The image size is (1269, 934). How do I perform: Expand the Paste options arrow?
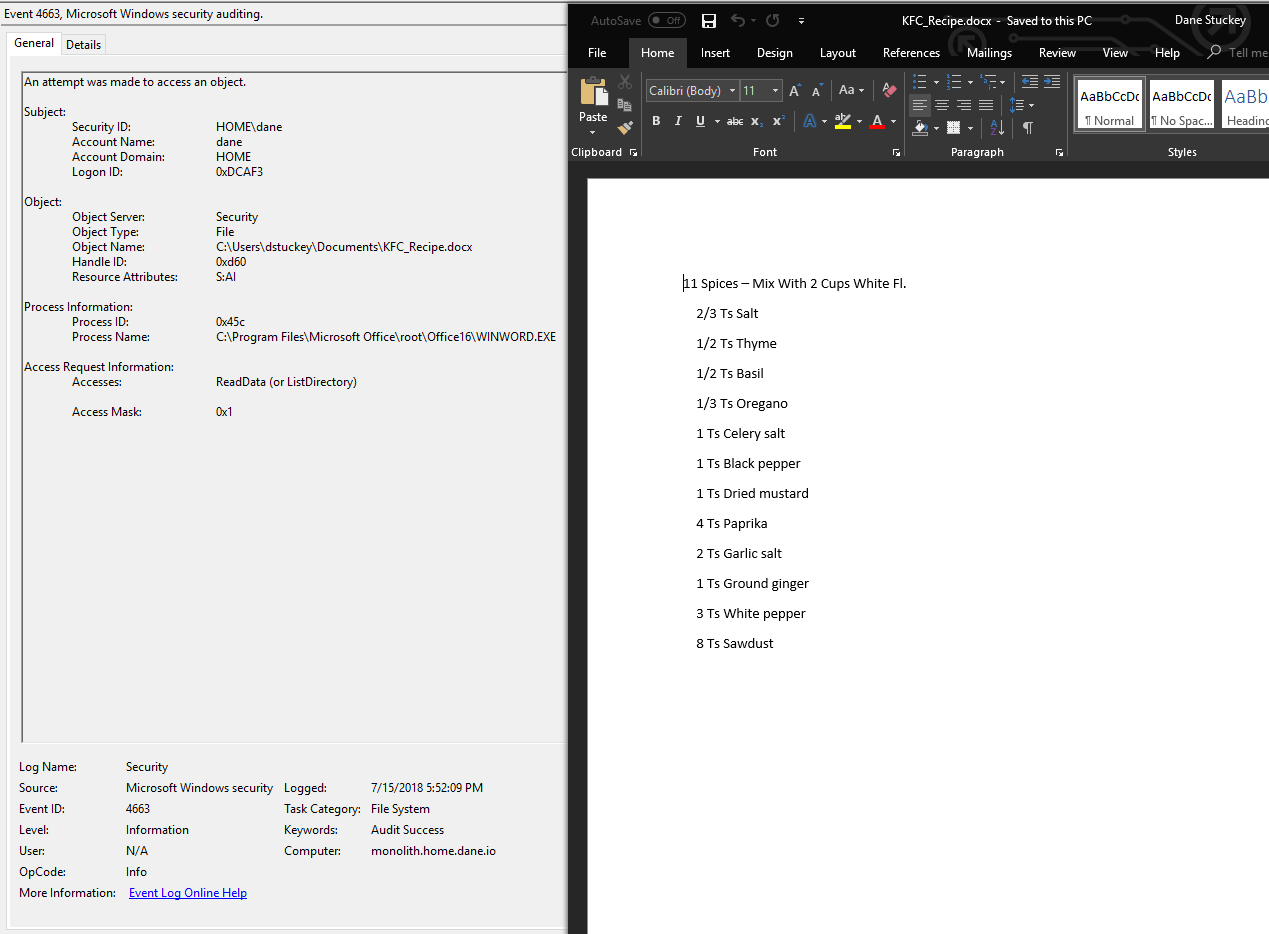[593, 132]
